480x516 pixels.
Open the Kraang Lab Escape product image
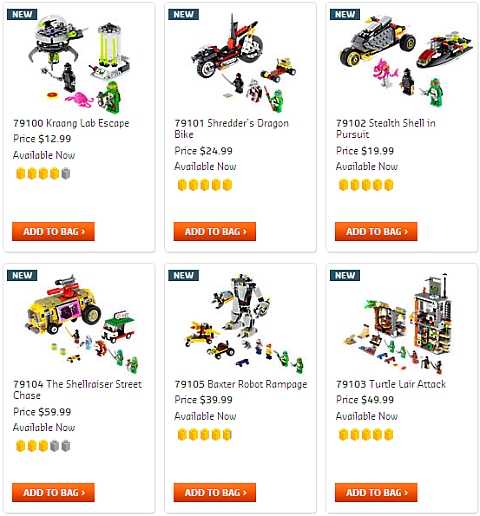pos(80,63)
